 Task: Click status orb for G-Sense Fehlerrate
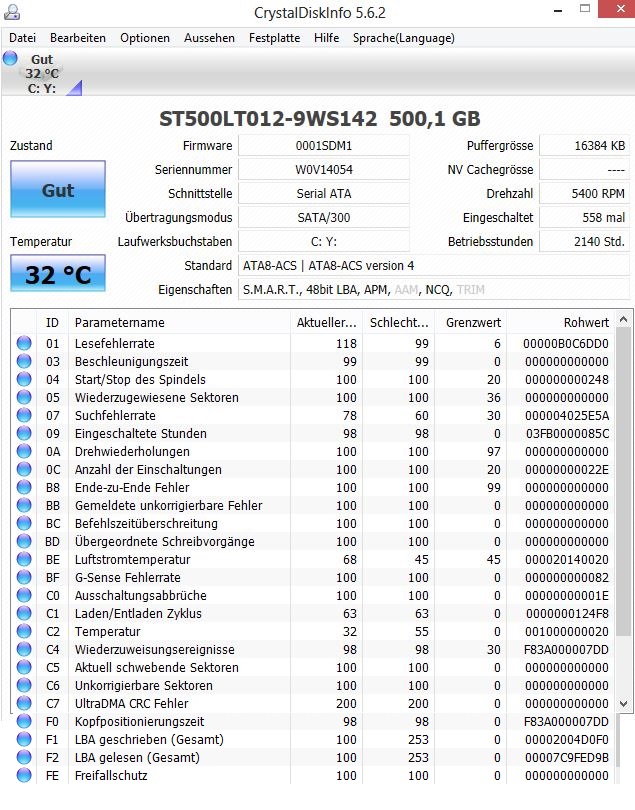pos(24,577)
